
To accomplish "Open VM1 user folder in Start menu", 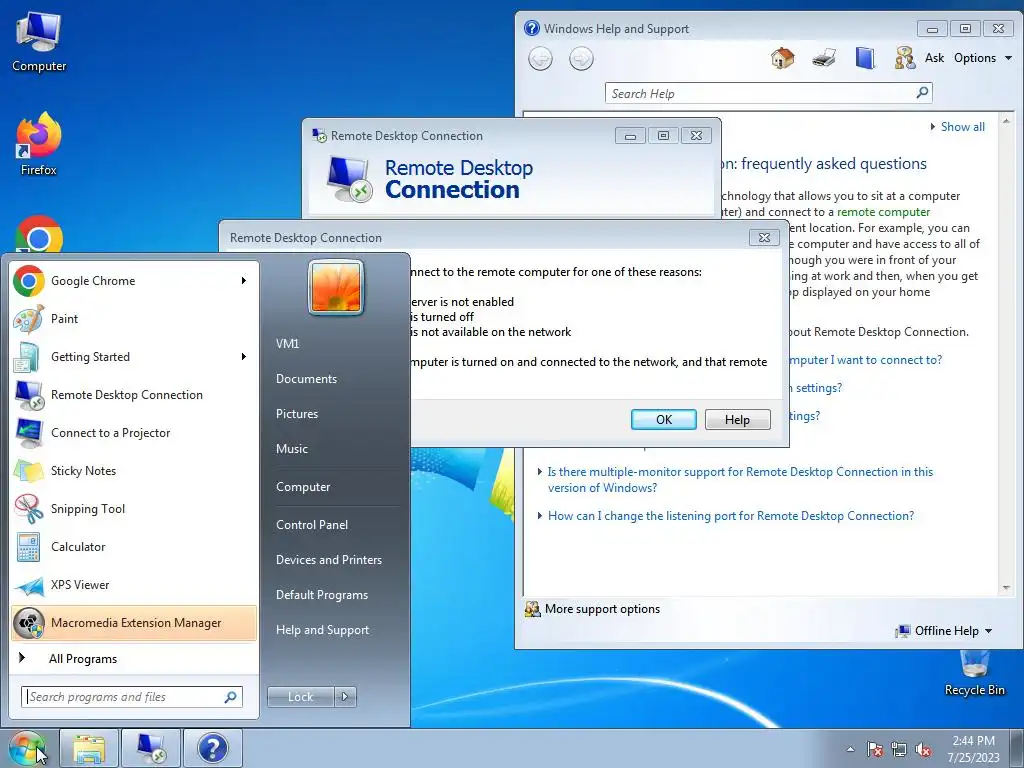I will (287, 344).
